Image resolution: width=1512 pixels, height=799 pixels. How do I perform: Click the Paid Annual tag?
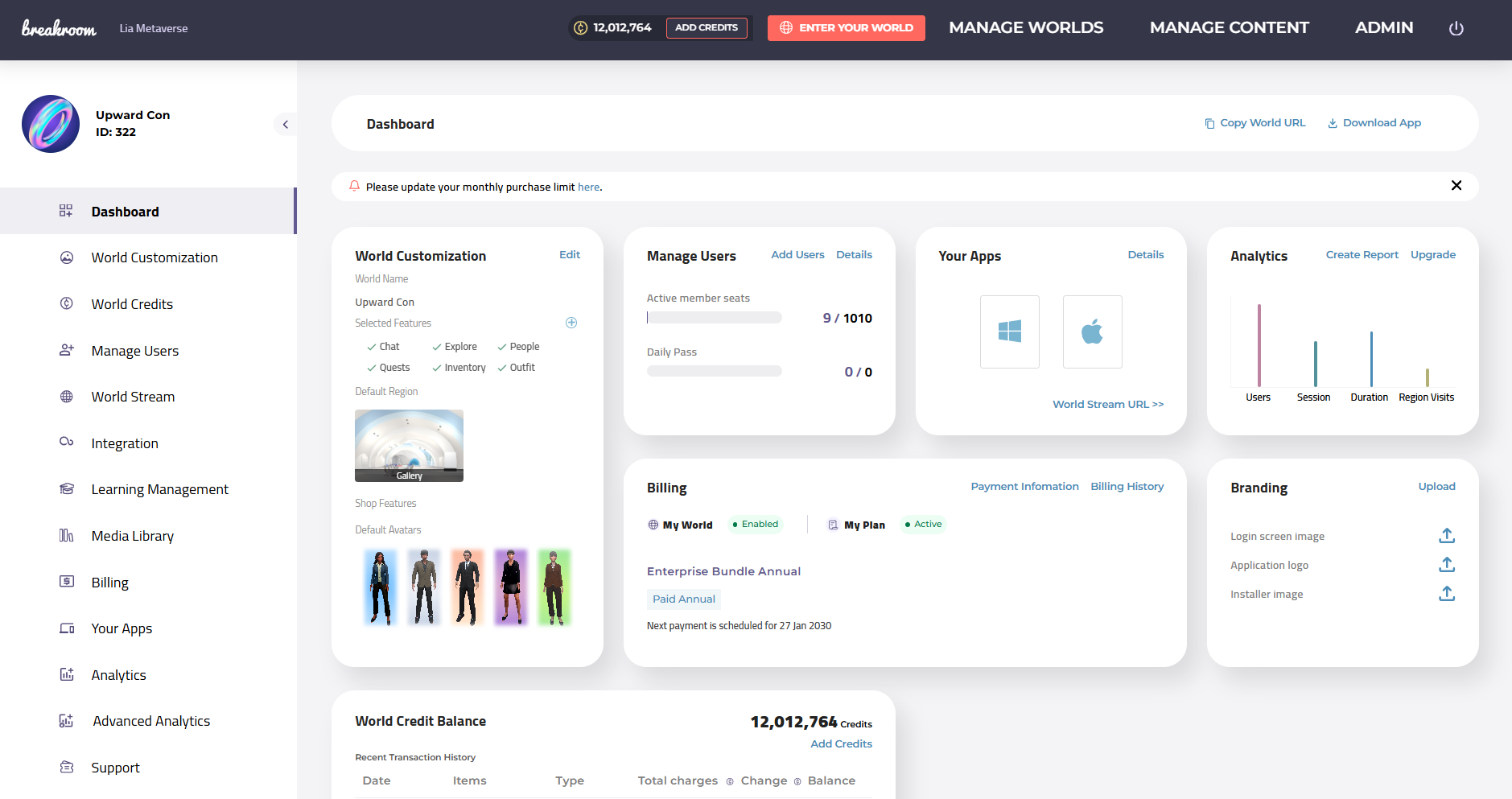click(684, 599)
